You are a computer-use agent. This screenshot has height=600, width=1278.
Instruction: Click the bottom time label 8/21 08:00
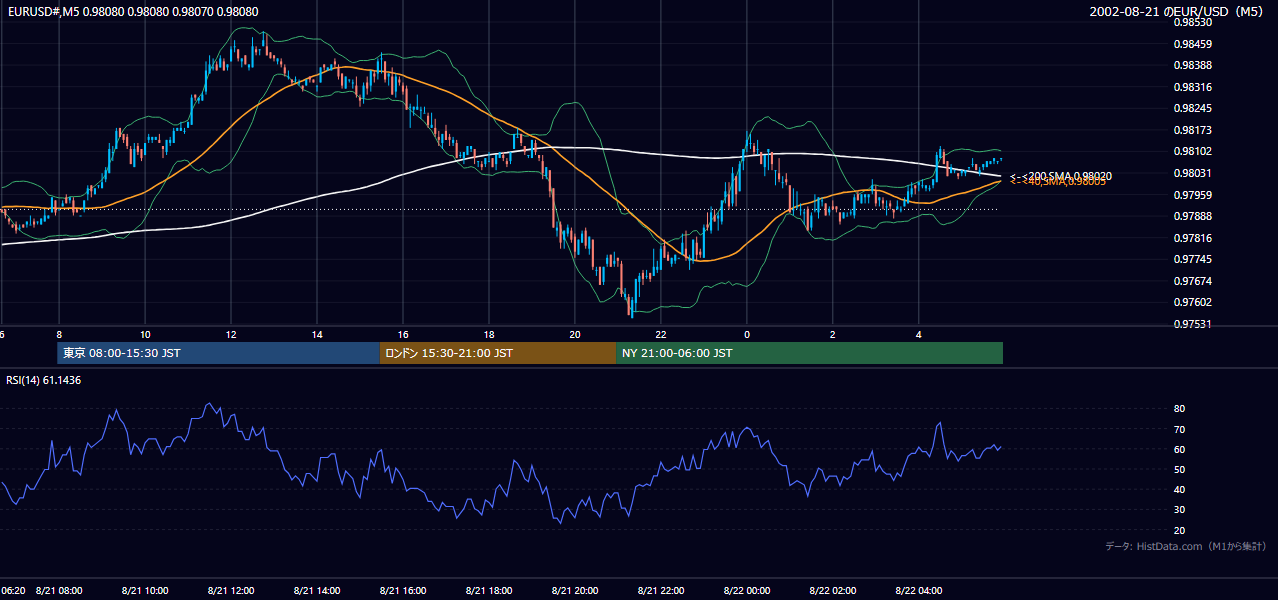pos(59,591)
